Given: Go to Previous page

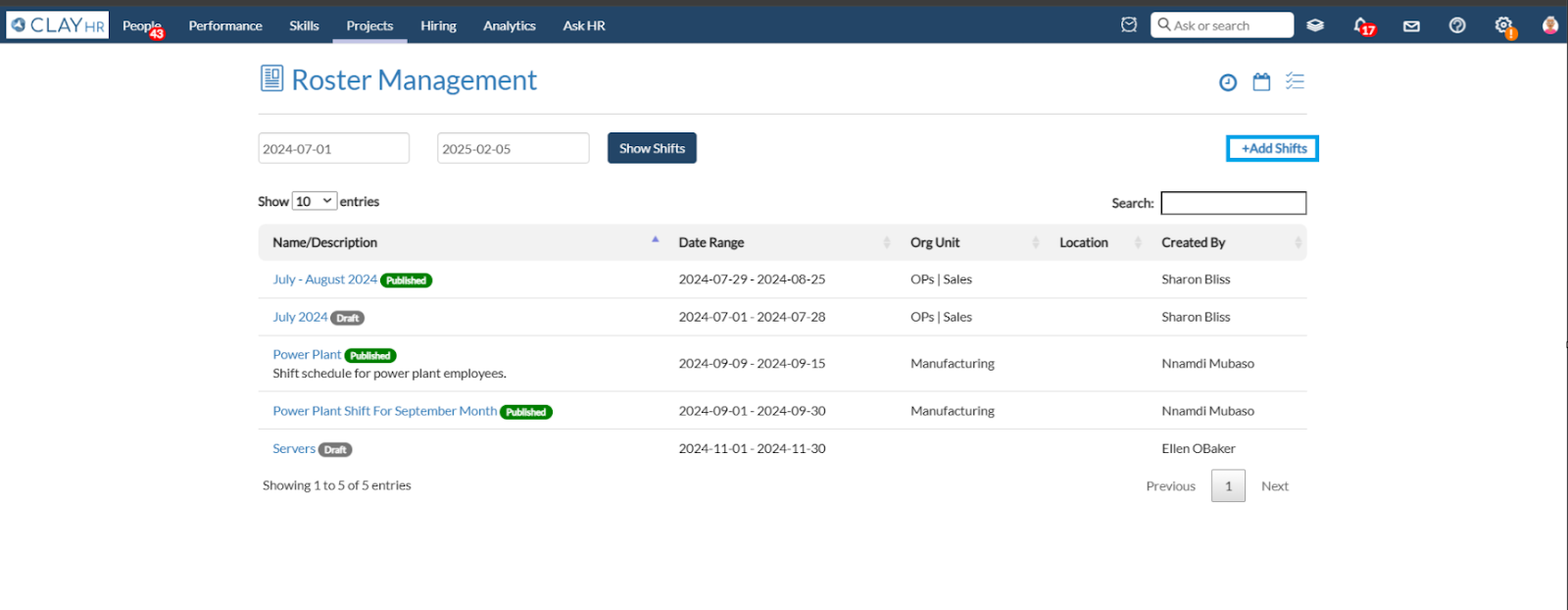Looking at the screenshot, I should (1171, 485).
